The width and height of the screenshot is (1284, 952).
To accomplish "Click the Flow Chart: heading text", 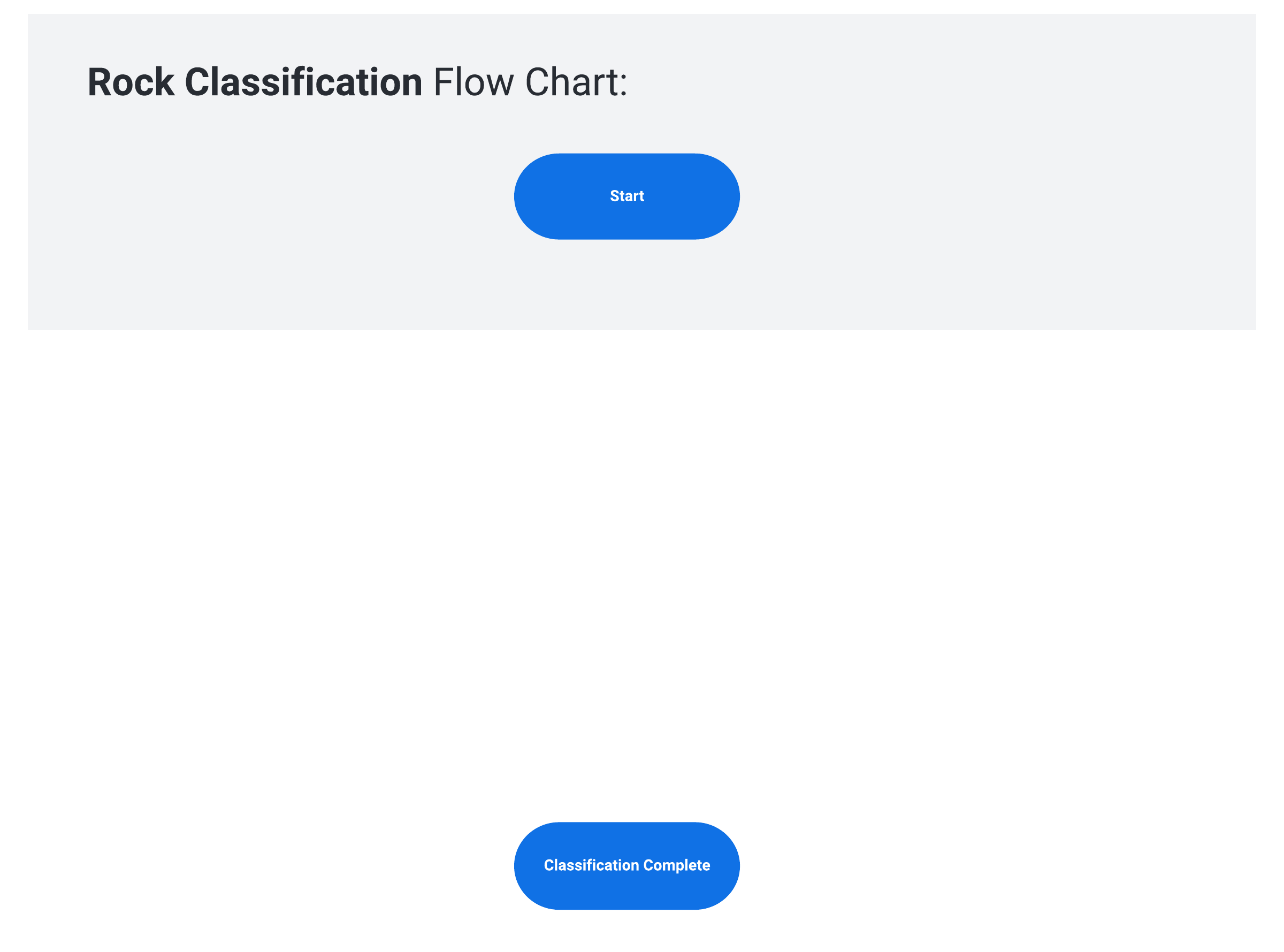I will pyautogui.click(x=530, y=82).
